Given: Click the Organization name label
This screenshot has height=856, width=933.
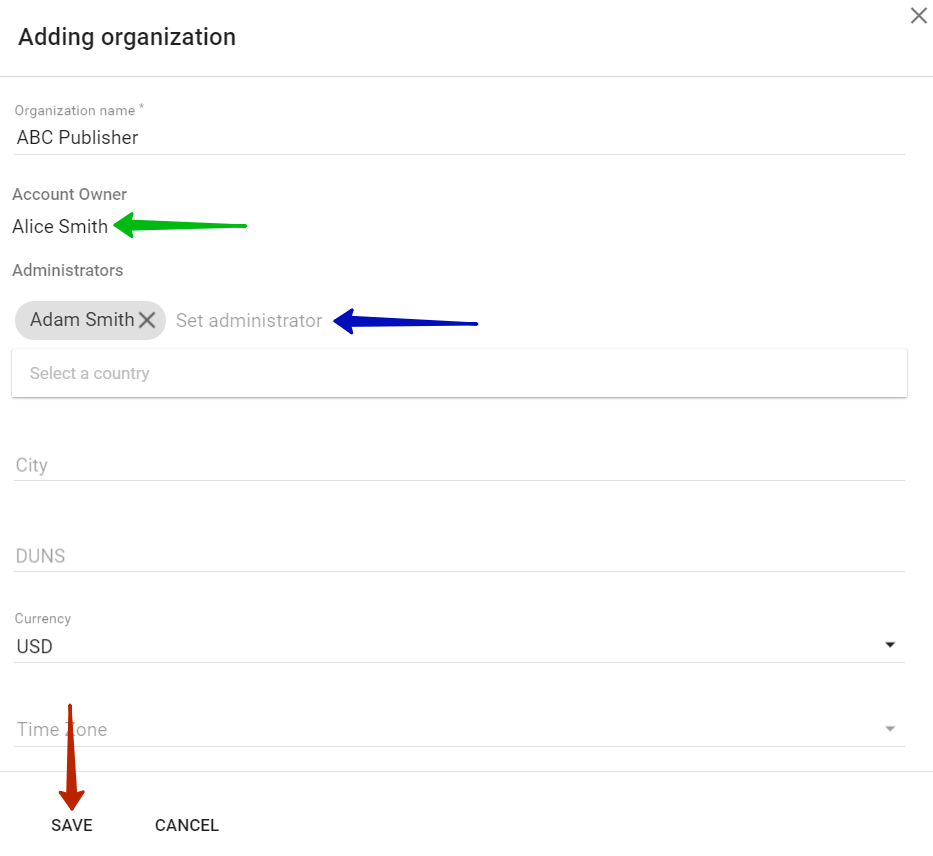Looking at the screenshot, I should pos(76,110).
